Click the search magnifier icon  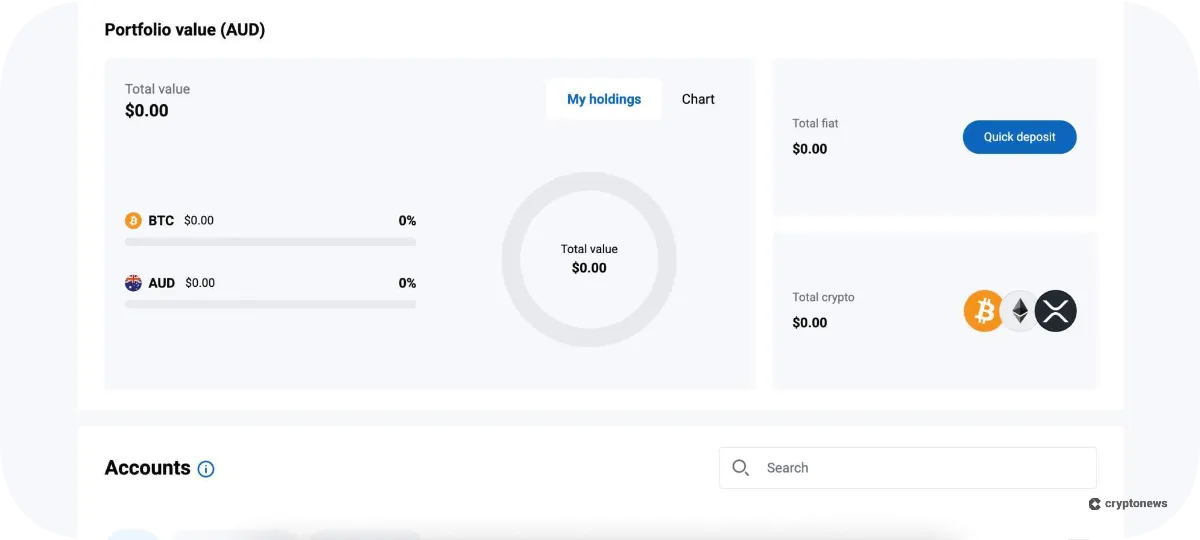741,468
